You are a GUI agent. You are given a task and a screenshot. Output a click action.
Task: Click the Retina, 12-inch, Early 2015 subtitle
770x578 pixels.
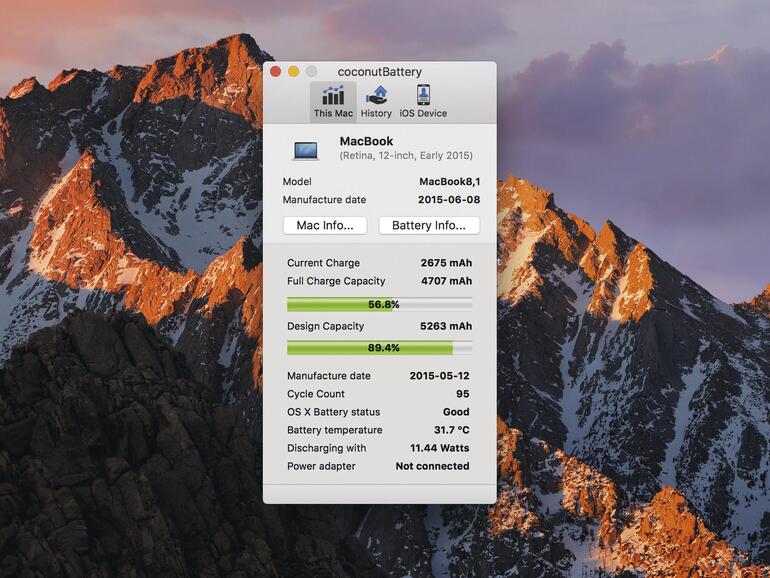[x=406, y=156]
